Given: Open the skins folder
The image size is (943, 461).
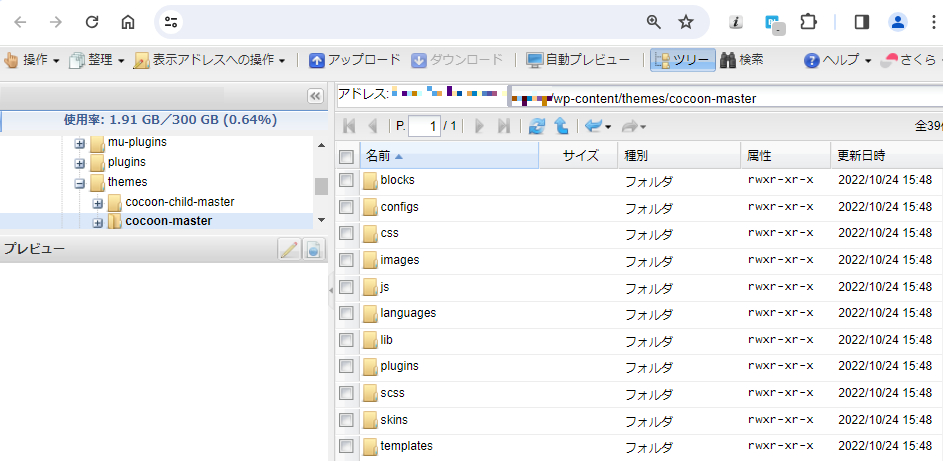Looking at the screenshot, I should point(395,420).
